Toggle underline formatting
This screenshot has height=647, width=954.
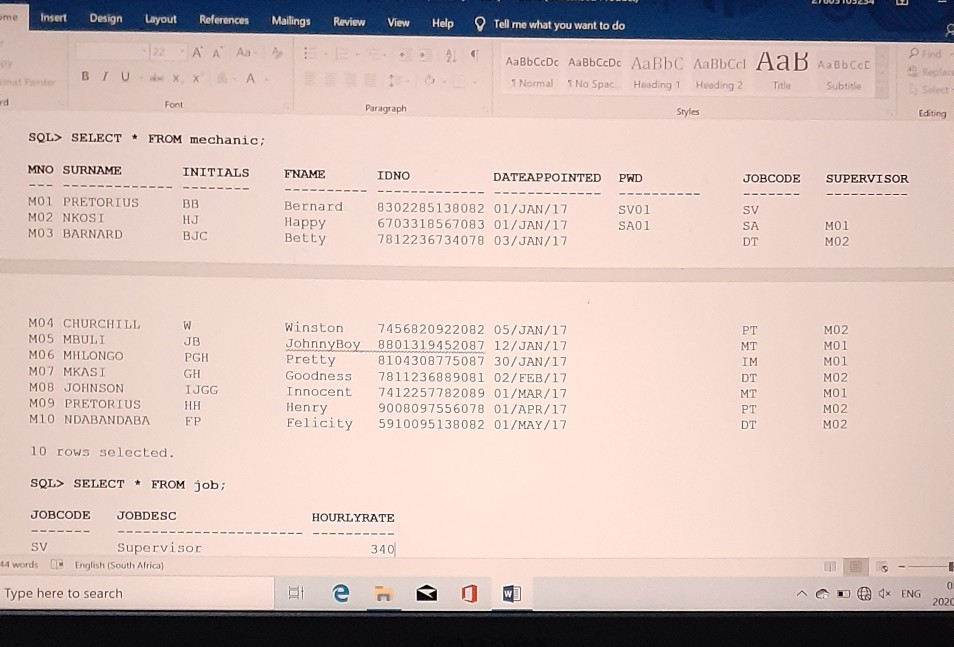[124, 77]
